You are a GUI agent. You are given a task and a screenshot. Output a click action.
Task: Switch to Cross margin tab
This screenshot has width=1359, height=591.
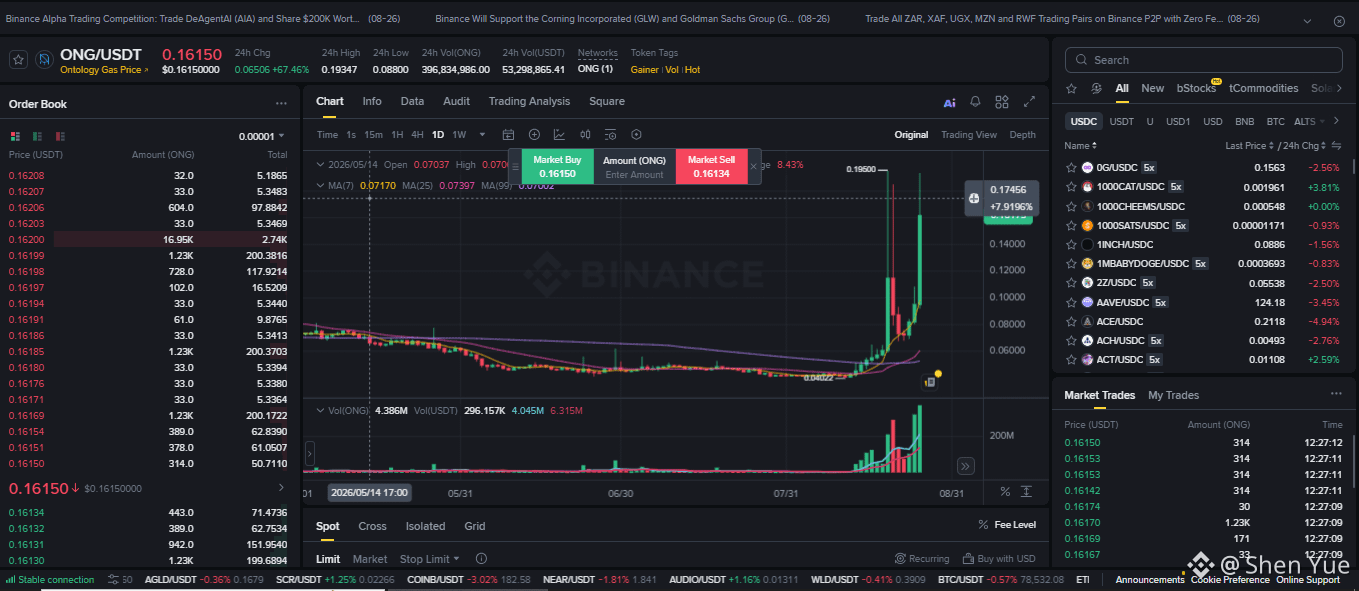click(372, 526)
